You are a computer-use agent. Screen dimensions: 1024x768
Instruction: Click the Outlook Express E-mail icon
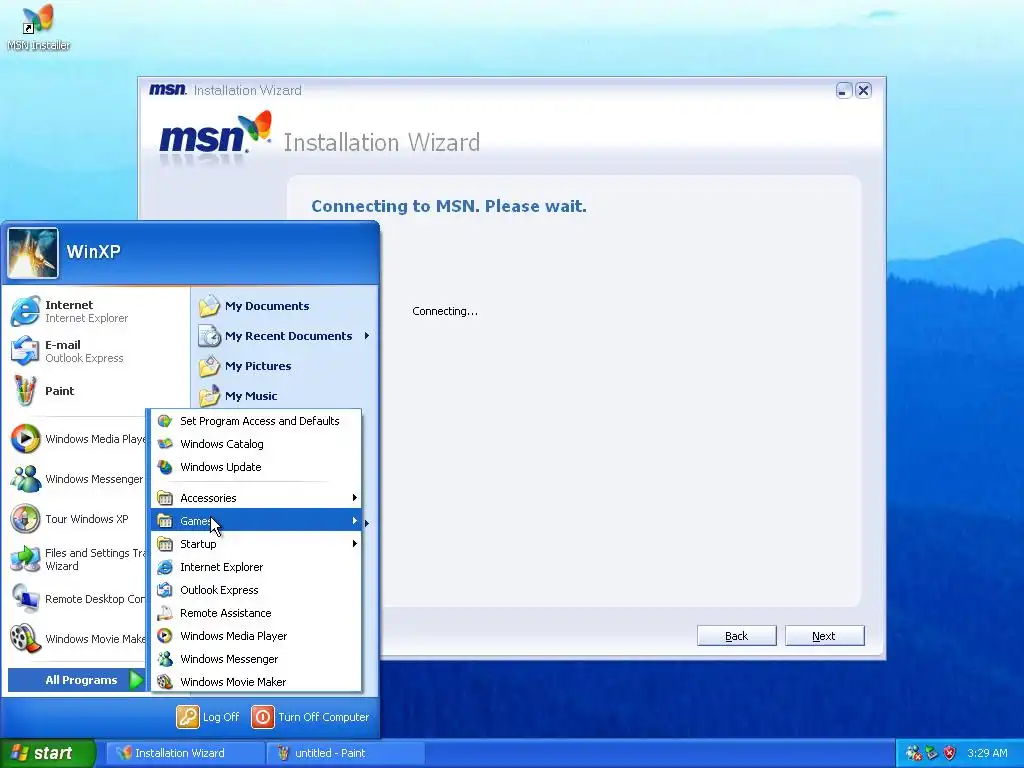click(25, 351)
